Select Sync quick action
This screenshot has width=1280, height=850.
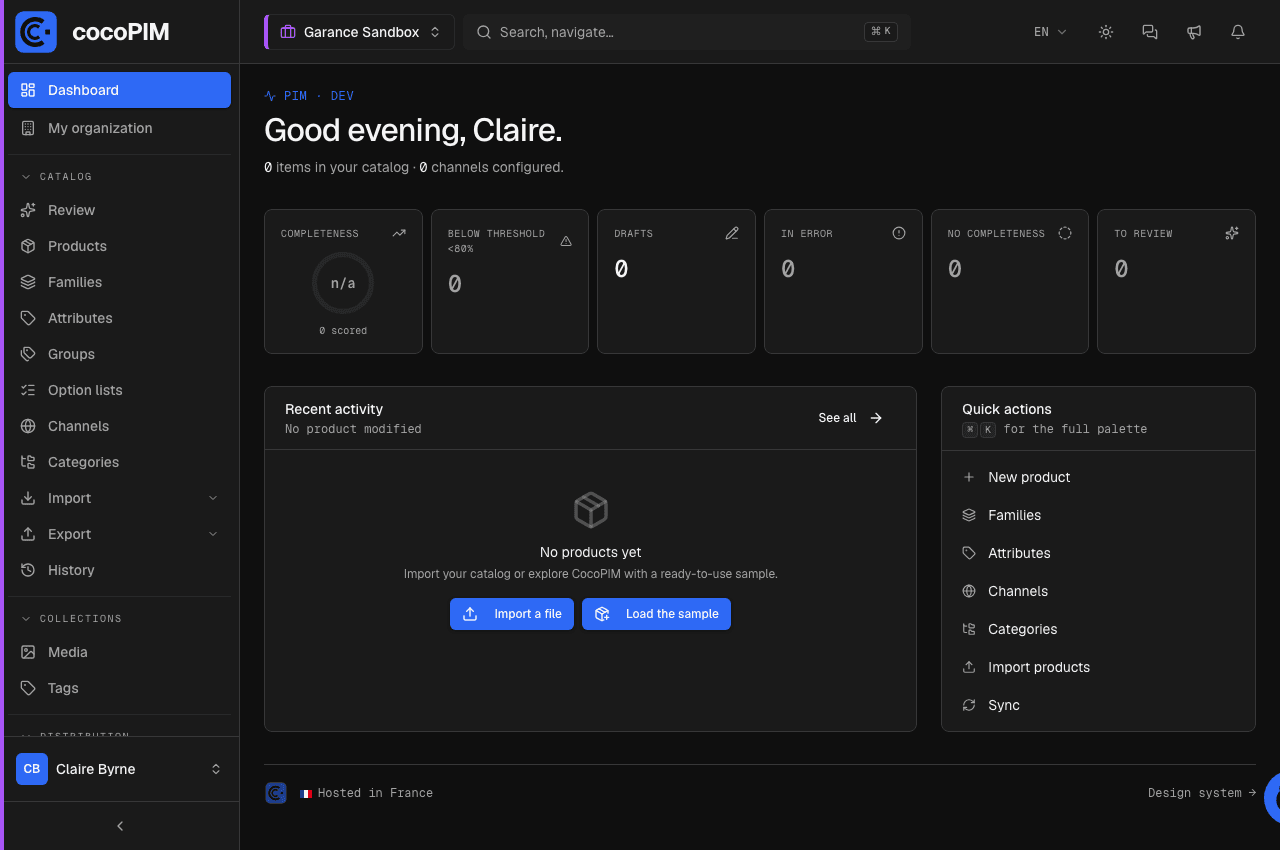pos(1098,705)
